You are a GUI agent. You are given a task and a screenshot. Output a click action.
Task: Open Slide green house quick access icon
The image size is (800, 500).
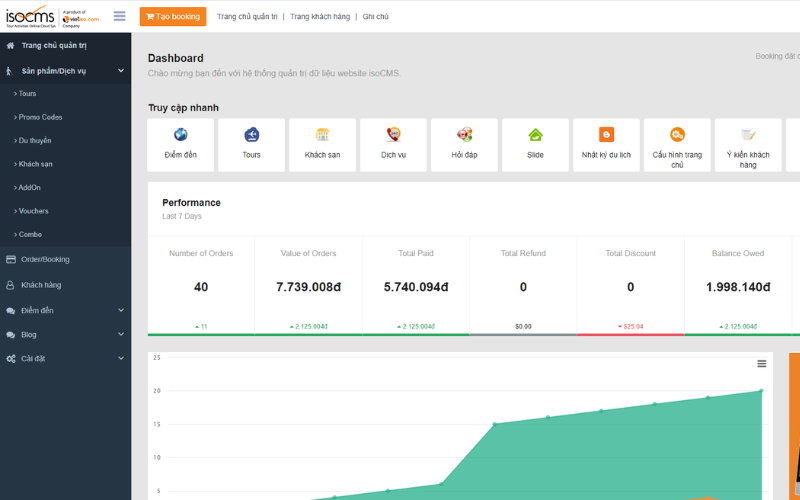pos(535,135)
